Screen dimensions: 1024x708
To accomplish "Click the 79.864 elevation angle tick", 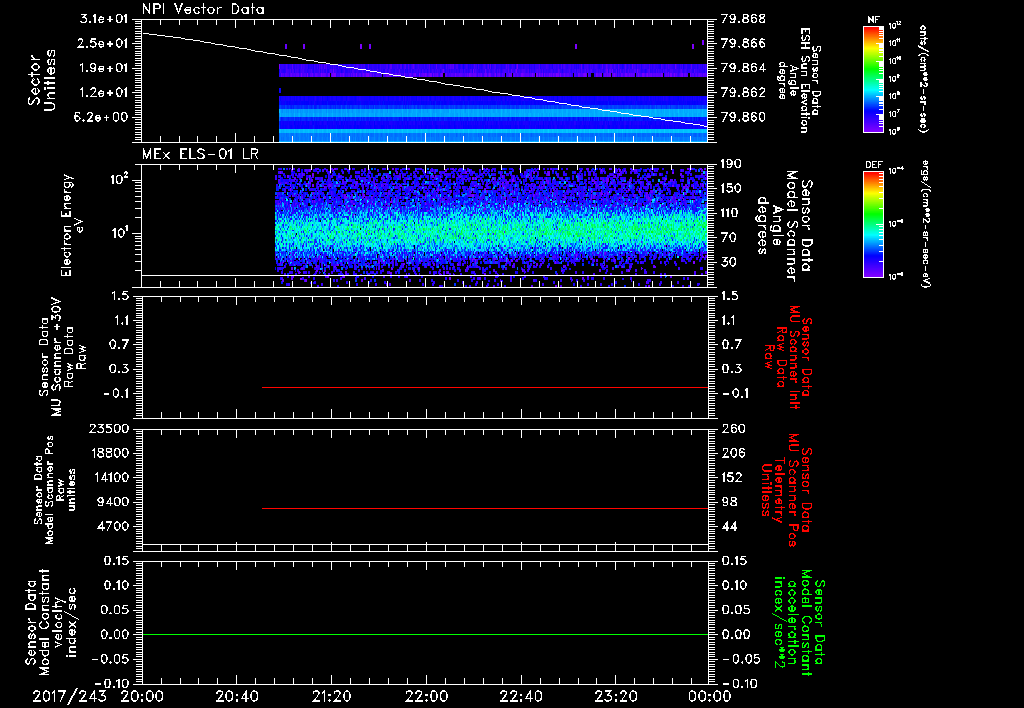I will click(x=743, y=68).
